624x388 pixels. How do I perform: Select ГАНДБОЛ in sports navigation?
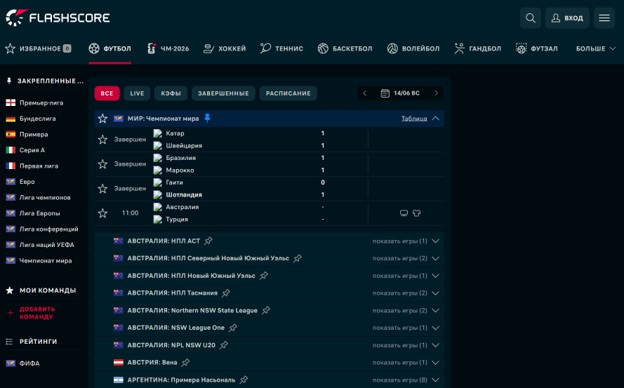click(x=478, y=49)
